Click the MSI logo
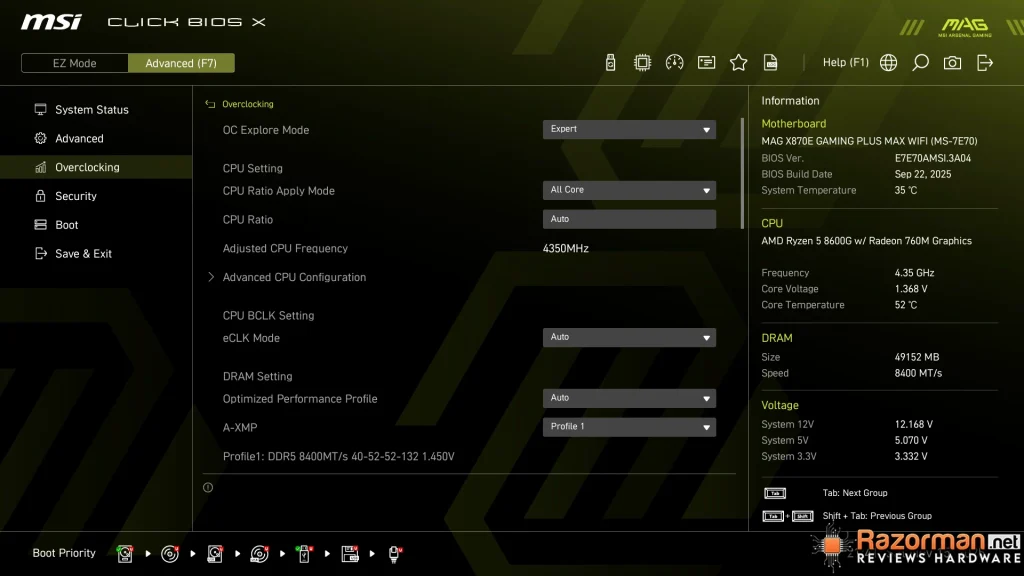This screenshot has width=1024, height=576. [51, 22]
